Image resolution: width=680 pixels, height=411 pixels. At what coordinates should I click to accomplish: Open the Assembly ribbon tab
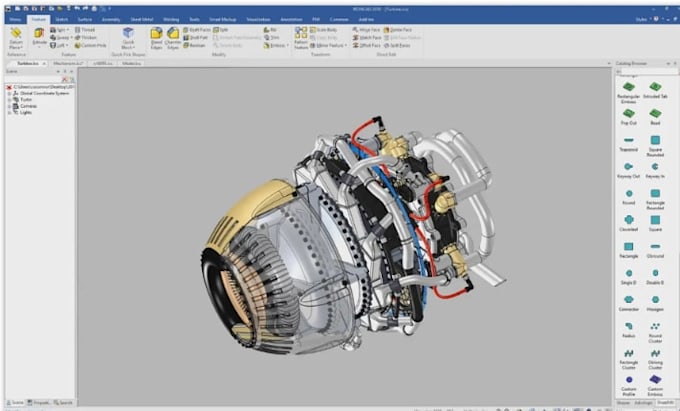coord(111,20)
